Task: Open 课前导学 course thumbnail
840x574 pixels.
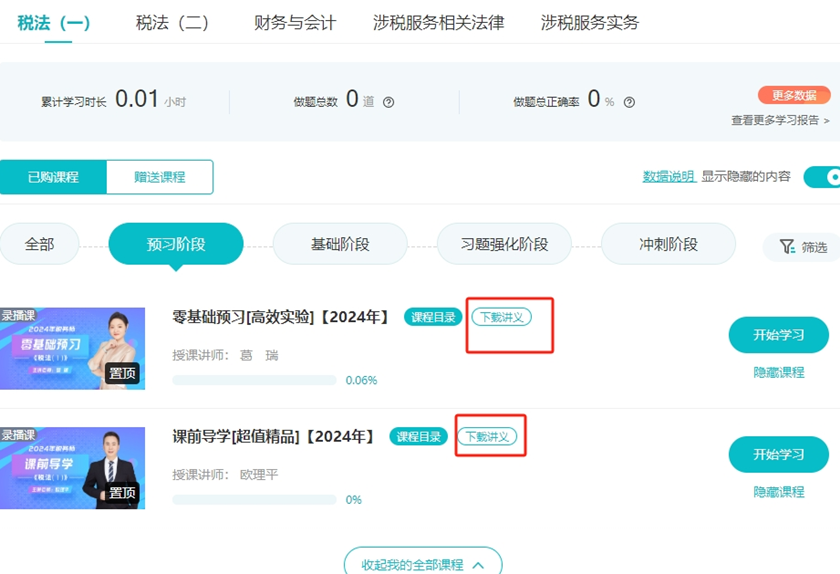Action: coord(72,468)
